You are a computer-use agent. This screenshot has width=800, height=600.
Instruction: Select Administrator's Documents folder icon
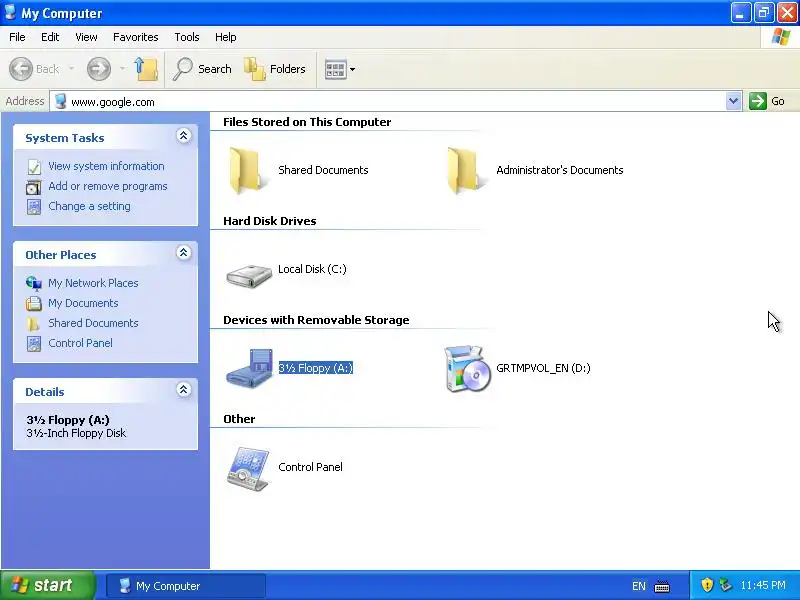pyautogui.click(x=465, y=170)
